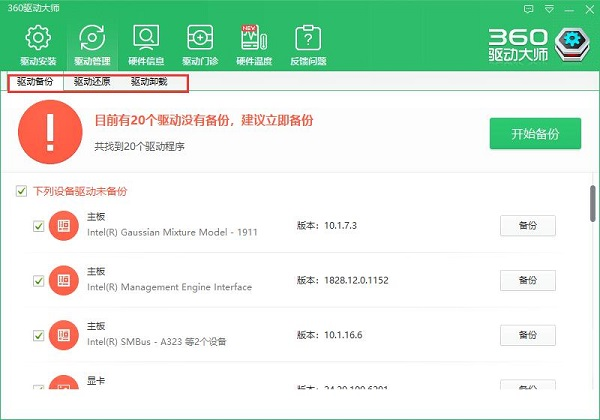The image size is (600, 420).
Task: Click the 显卡 category label
Action: (96, 381)
